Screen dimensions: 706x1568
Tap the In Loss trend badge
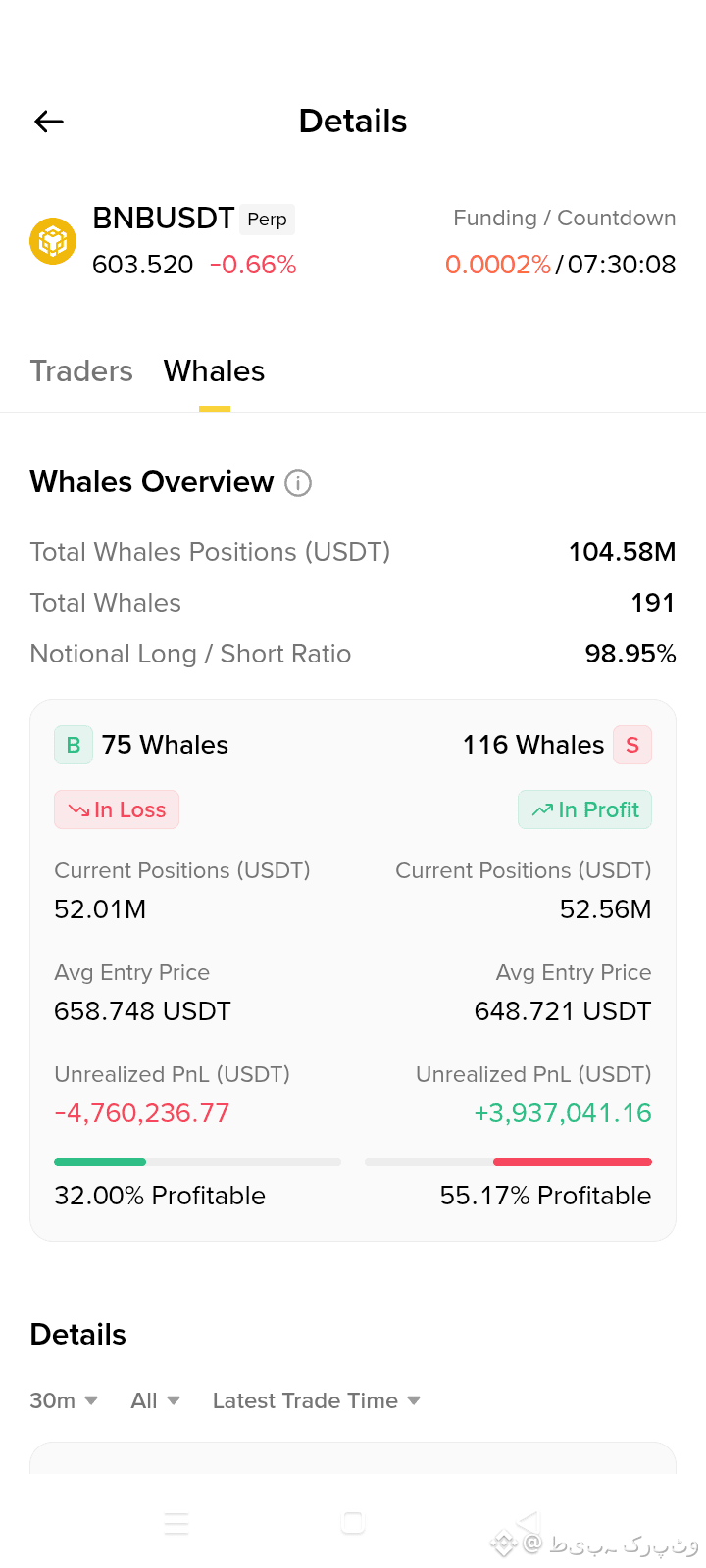(x=117, y=809)
